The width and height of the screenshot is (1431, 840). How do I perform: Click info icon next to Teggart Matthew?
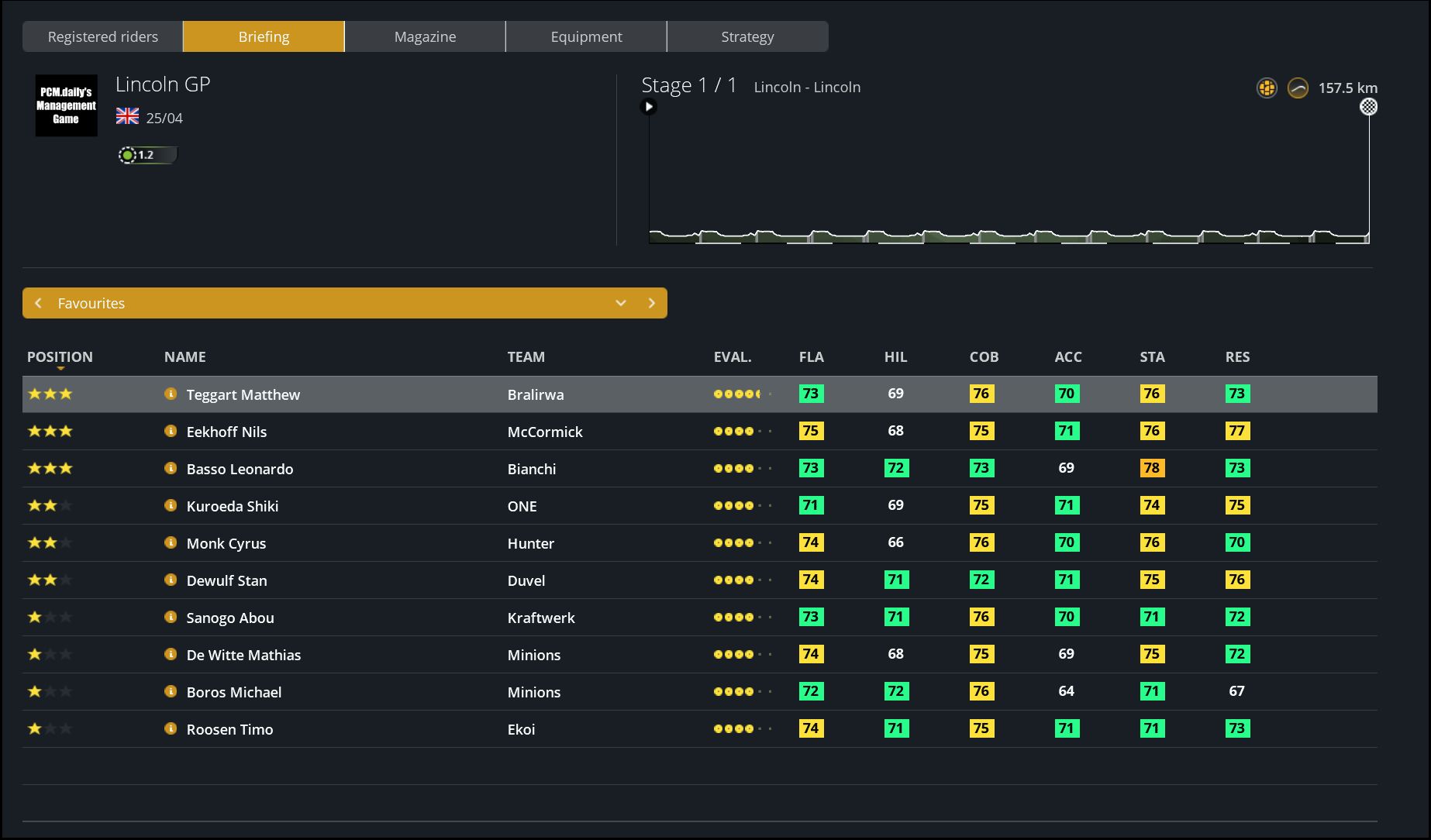pyautogui.click(x=171, y=394)
